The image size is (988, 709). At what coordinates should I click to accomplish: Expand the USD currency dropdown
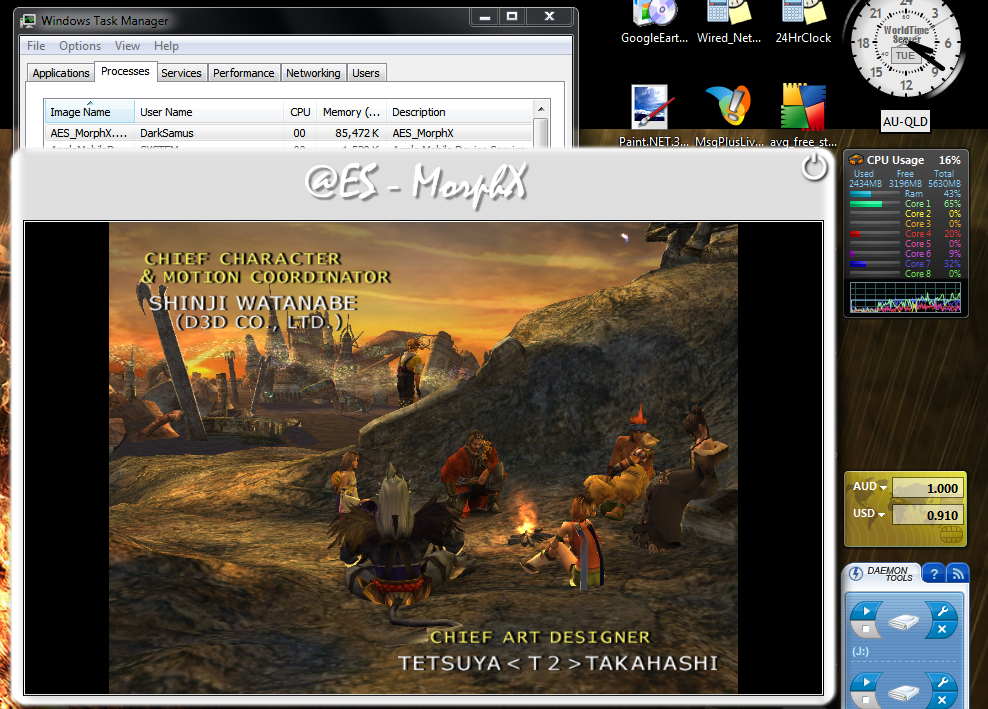pyautogui.click(x=881, y=514)
